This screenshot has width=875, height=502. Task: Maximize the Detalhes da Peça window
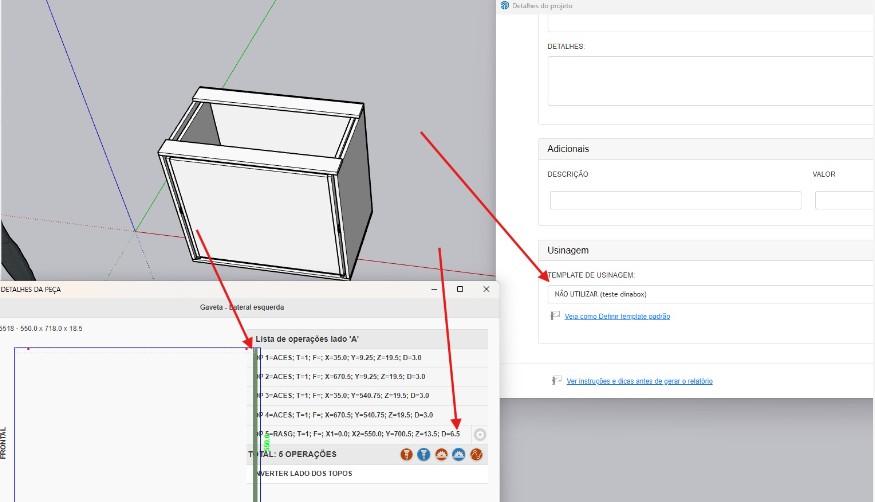pyautogui.click(x=460, y=289)
